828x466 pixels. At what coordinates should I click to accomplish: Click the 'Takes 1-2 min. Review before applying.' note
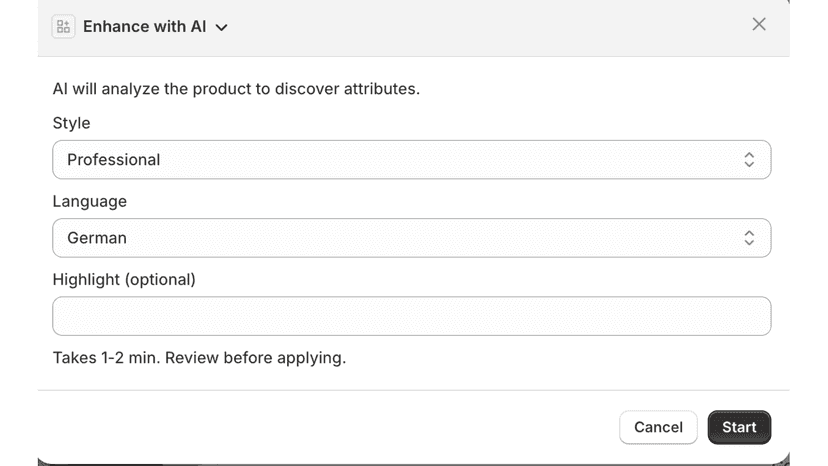(199, 358)
